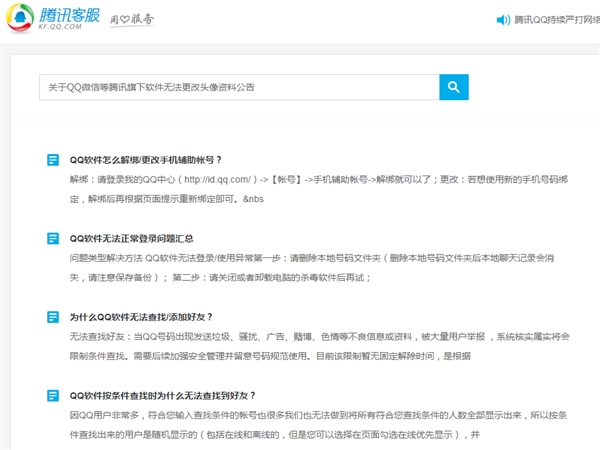Click the speaker announcement icon
600x450 pixels.
503,20
